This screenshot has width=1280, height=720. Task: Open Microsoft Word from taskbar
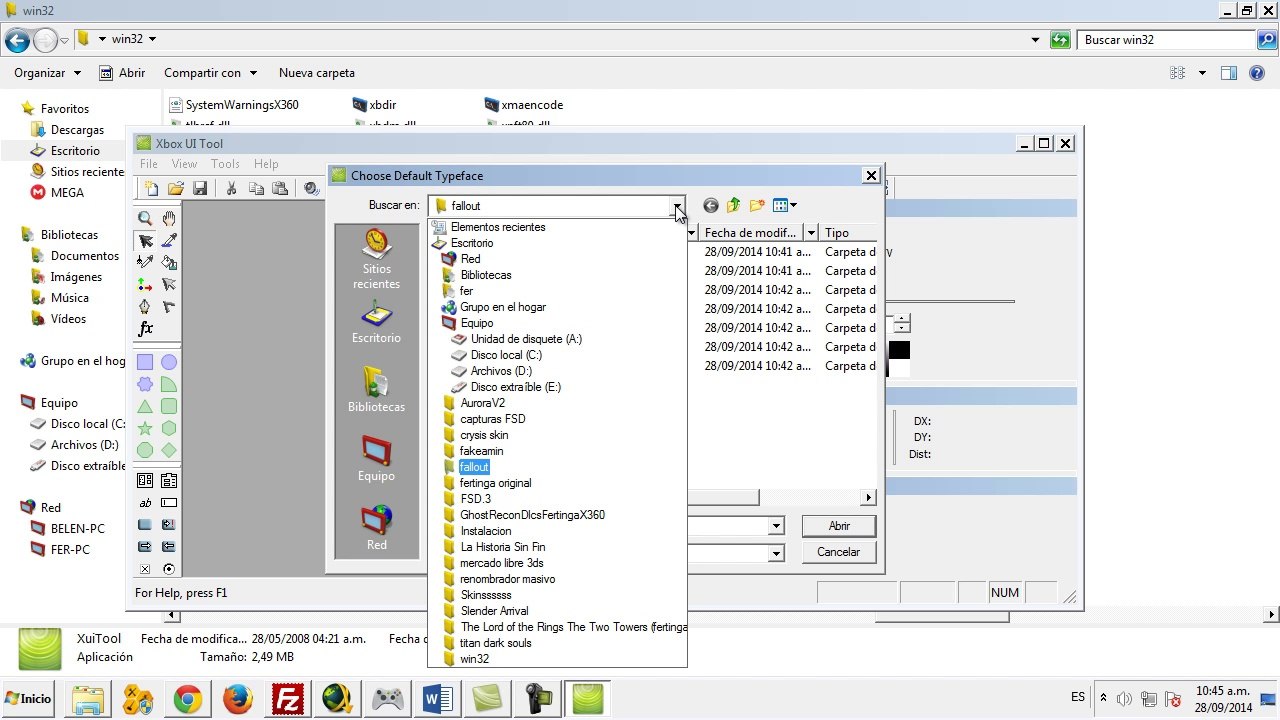[438, 699]
